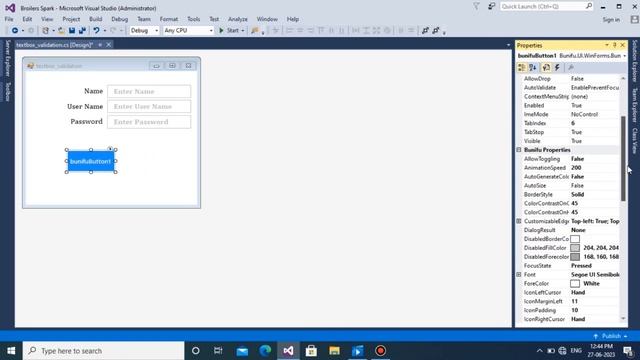
Task: Click the Quick Launch search box
Action: tap(546, 7)
